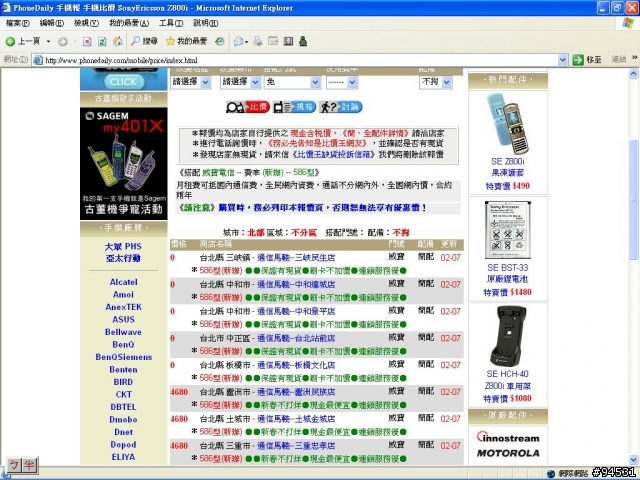This screenshot has height=480, width=640.
Task: Click the Messenger figure toolbar icon
Action: 303,41
